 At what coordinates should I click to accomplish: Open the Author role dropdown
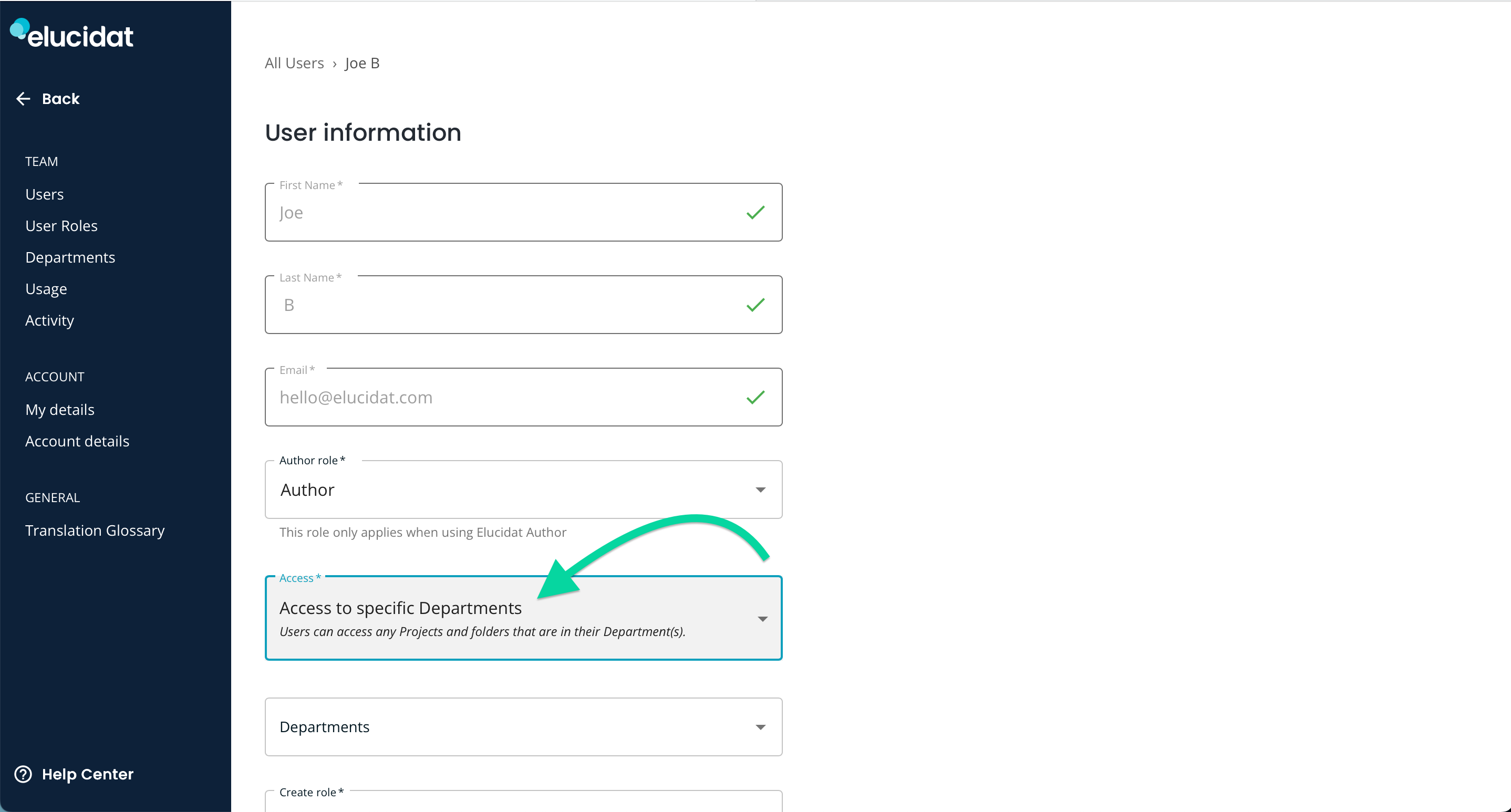pyautogui.click(x=761, y=490)
